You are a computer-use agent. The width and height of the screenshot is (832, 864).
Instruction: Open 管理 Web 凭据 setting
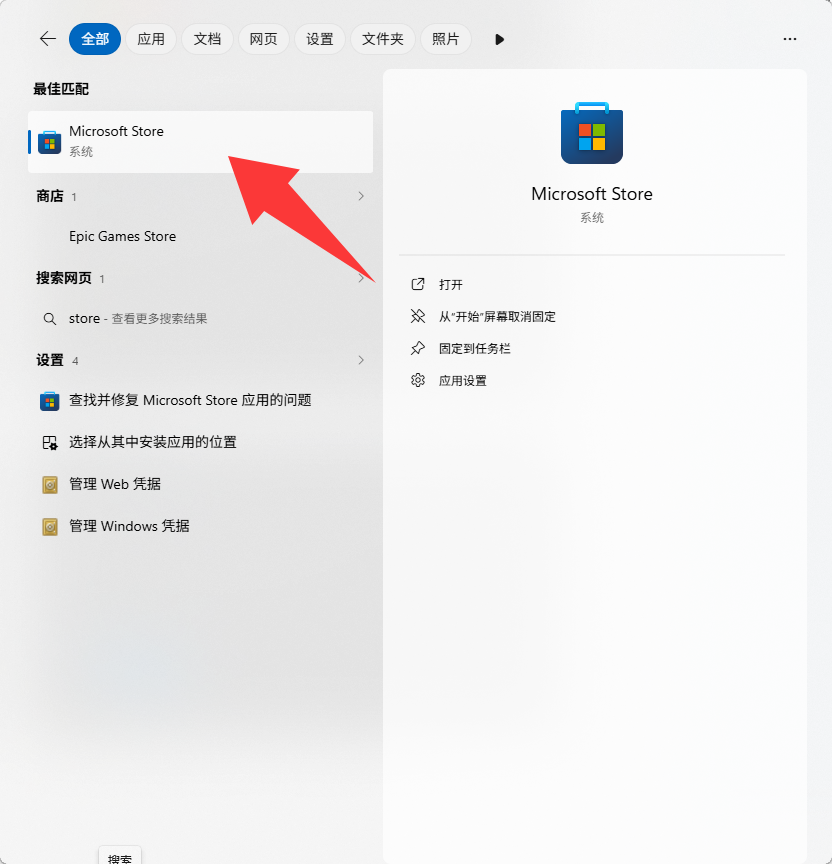point(115,484)
